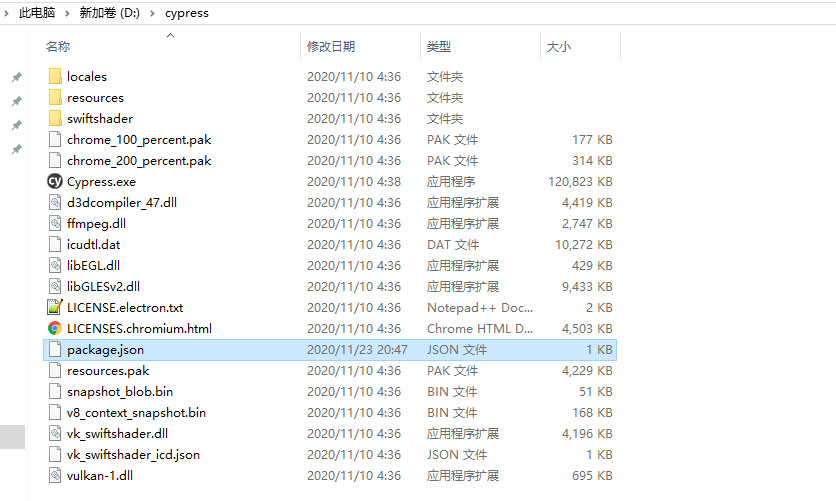The width and height of the screenshot is (836, 501).
Task: Click the pin icon beside the swiftshader row
Action: click(x=17, y=125)
